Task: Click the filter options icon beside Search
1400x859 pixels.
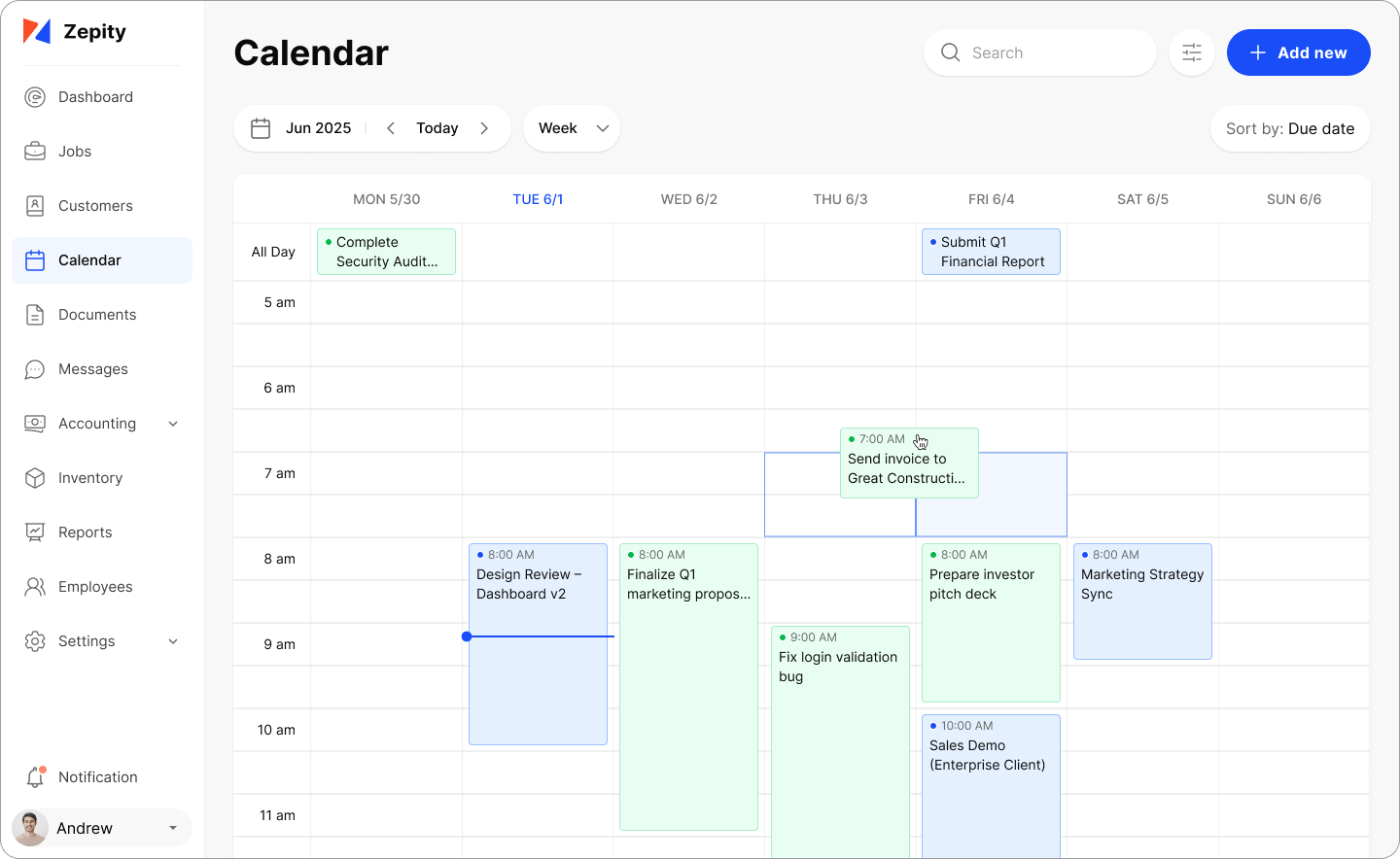Action: coord(1191,53)
